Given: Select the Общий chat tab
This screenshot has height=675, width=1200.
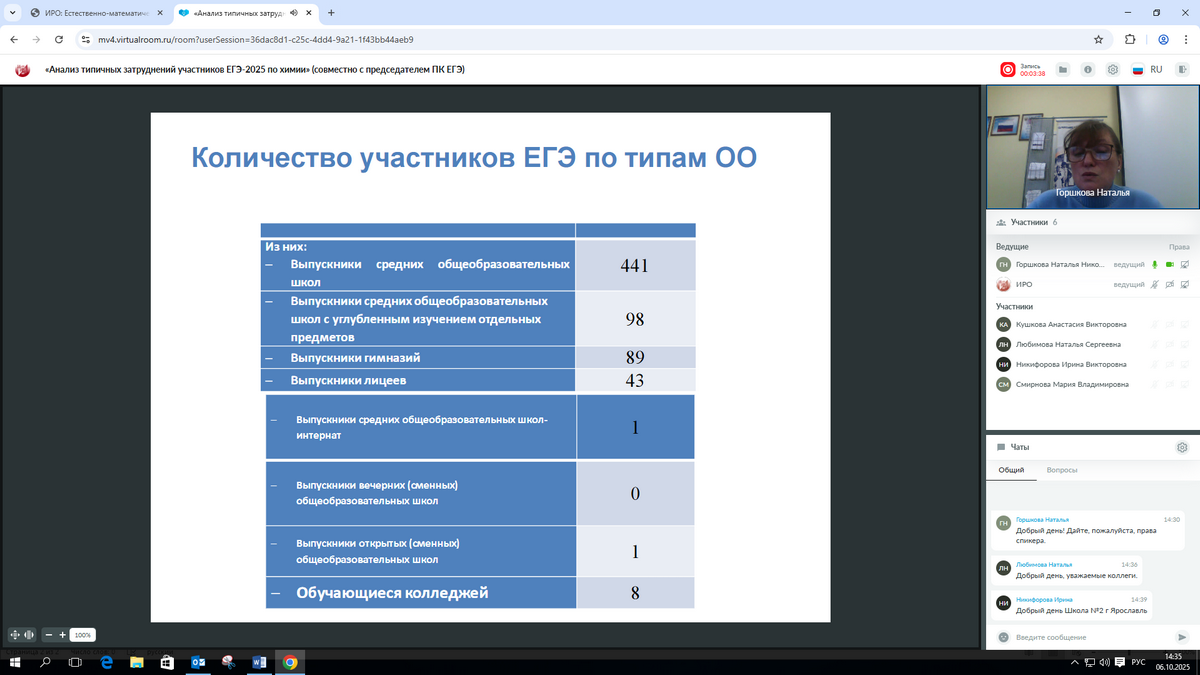Looking at the screenshot, I should click(x=1011, y=470).
